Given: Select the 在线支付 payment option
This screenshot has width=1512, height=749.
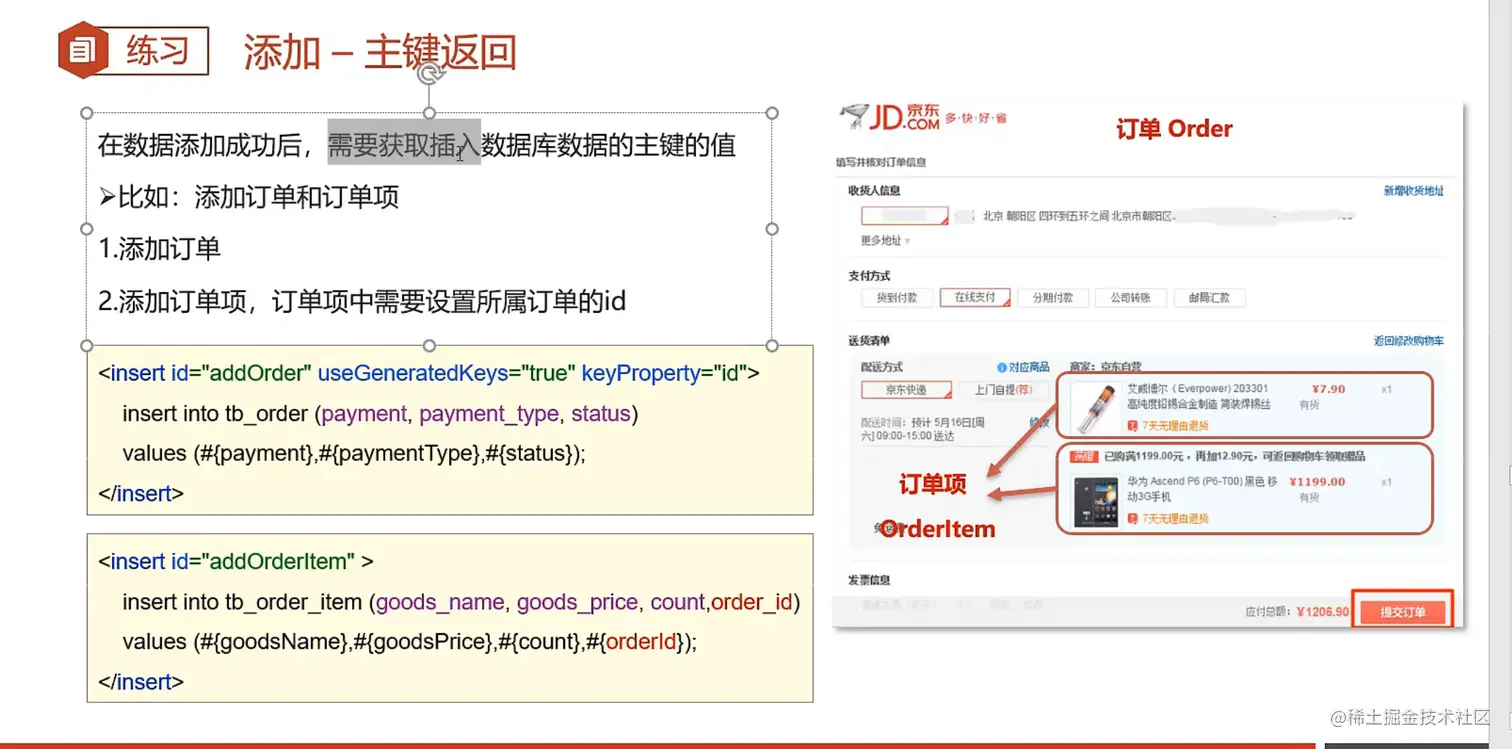Looking at the screenshot, I should [x=975, y=298].
